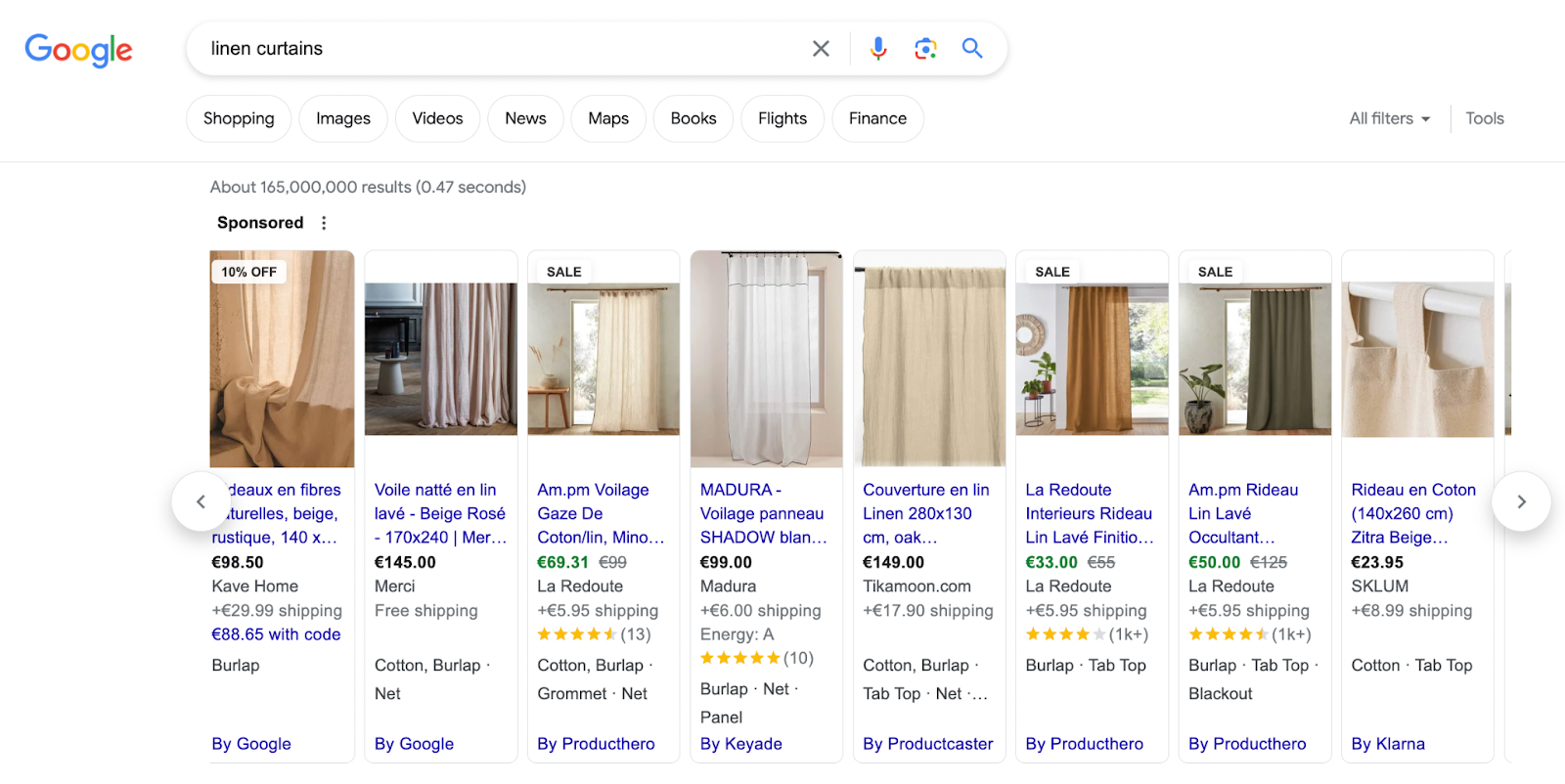Expand the All filters dropdown
This screenshot has width=1565, height=784.
click(1390, 118)
